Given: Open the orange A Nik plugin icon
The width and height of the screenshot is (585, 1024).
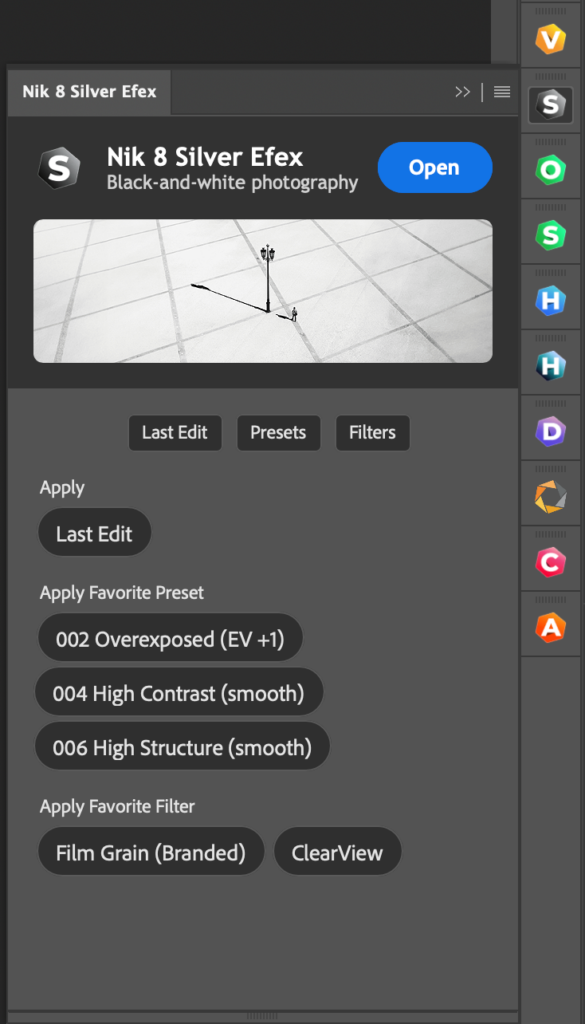Looking at the screenshot, I should pos(550,628).
